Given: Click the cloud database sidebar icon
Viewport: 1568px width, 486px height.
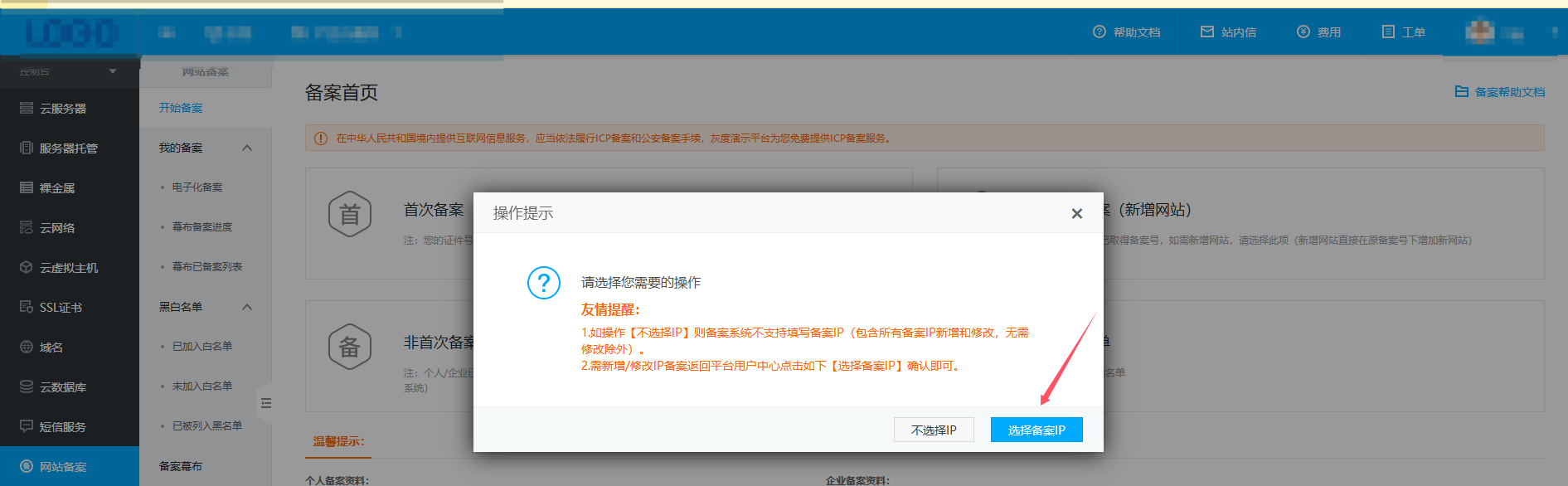Looking at the screenshot, I should pos(27,387).
